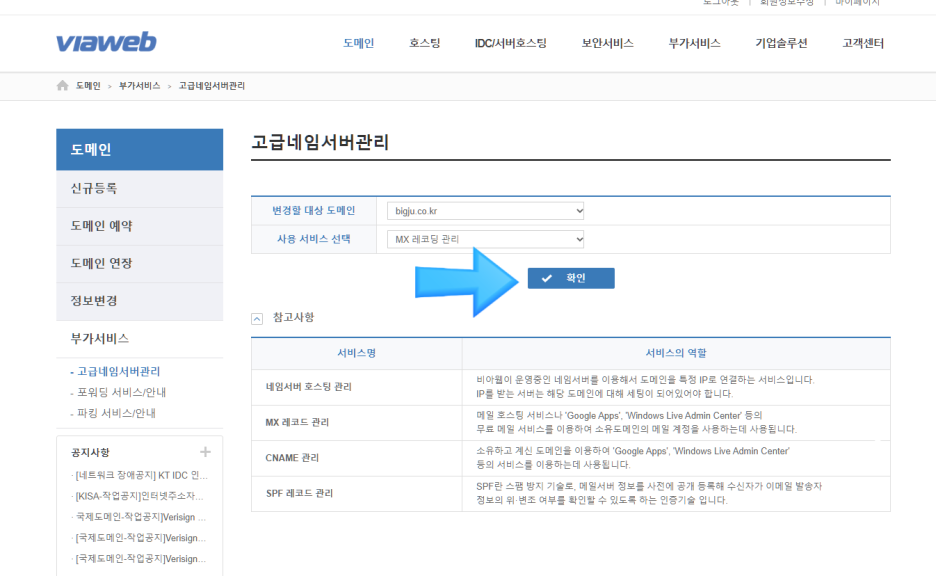Collapse 참고사항 section with its chevron icon
The height and width of the screenshot is (576, 936).
click(x=257, y=319)
